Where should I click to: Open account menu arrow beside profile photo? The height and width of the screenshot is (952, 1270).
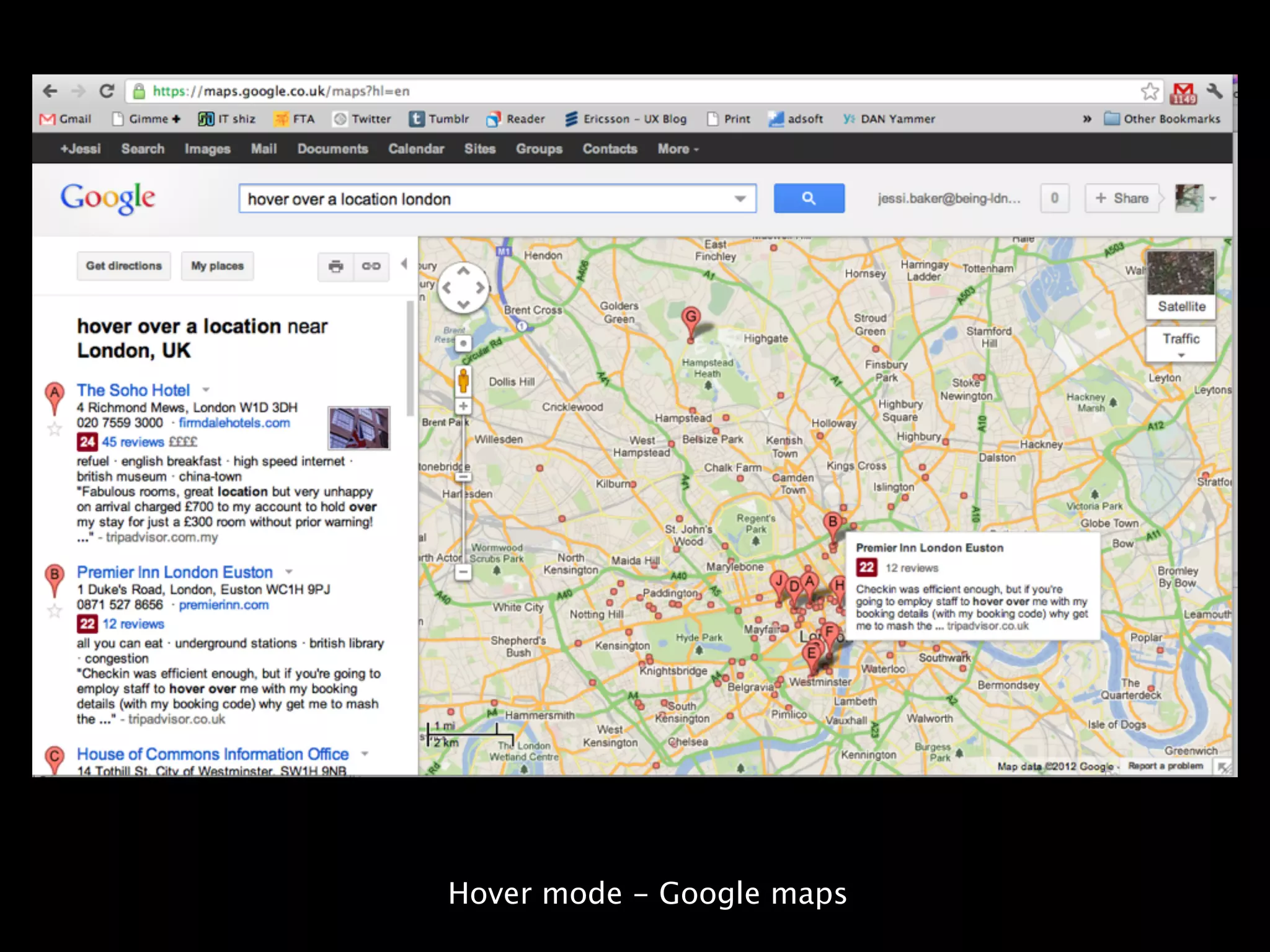(1214, 199)
